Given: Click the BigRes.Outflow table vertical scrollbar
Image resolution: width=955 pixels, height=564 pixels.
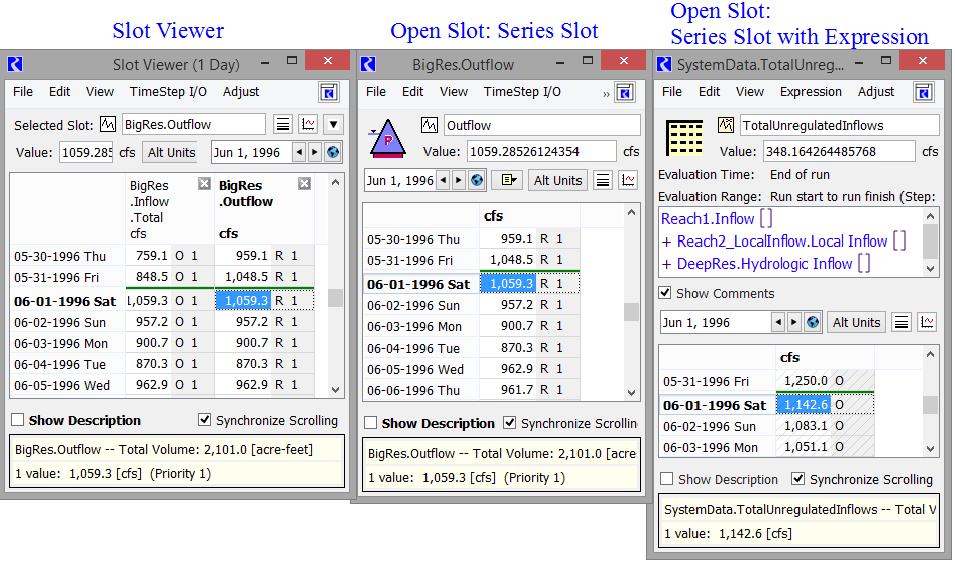Looking at the screenshot, I should click(x=631, y=310).
